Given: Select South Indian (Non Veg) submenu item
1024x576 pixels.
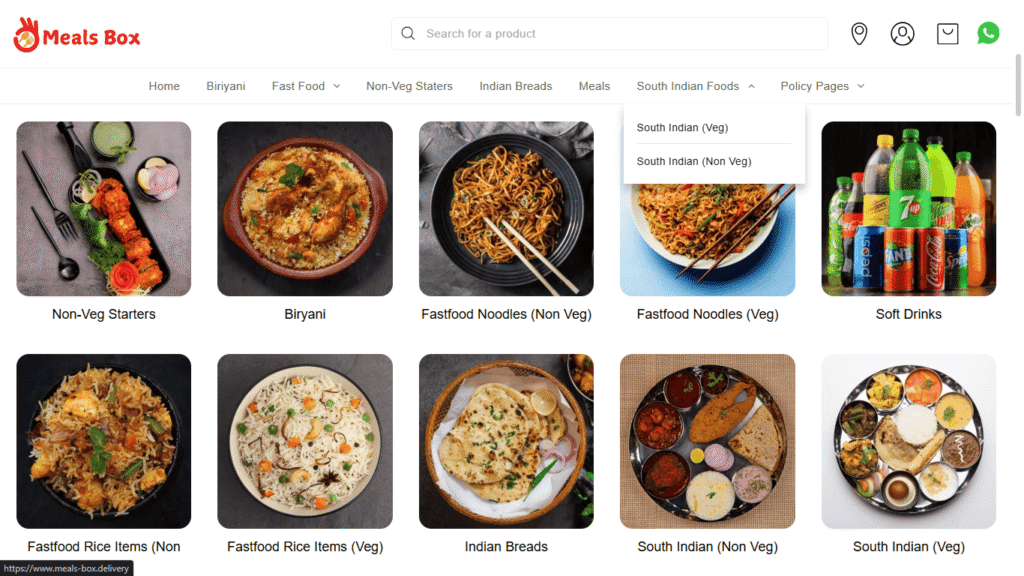Looking at the screenshot, I should (694, 161).
